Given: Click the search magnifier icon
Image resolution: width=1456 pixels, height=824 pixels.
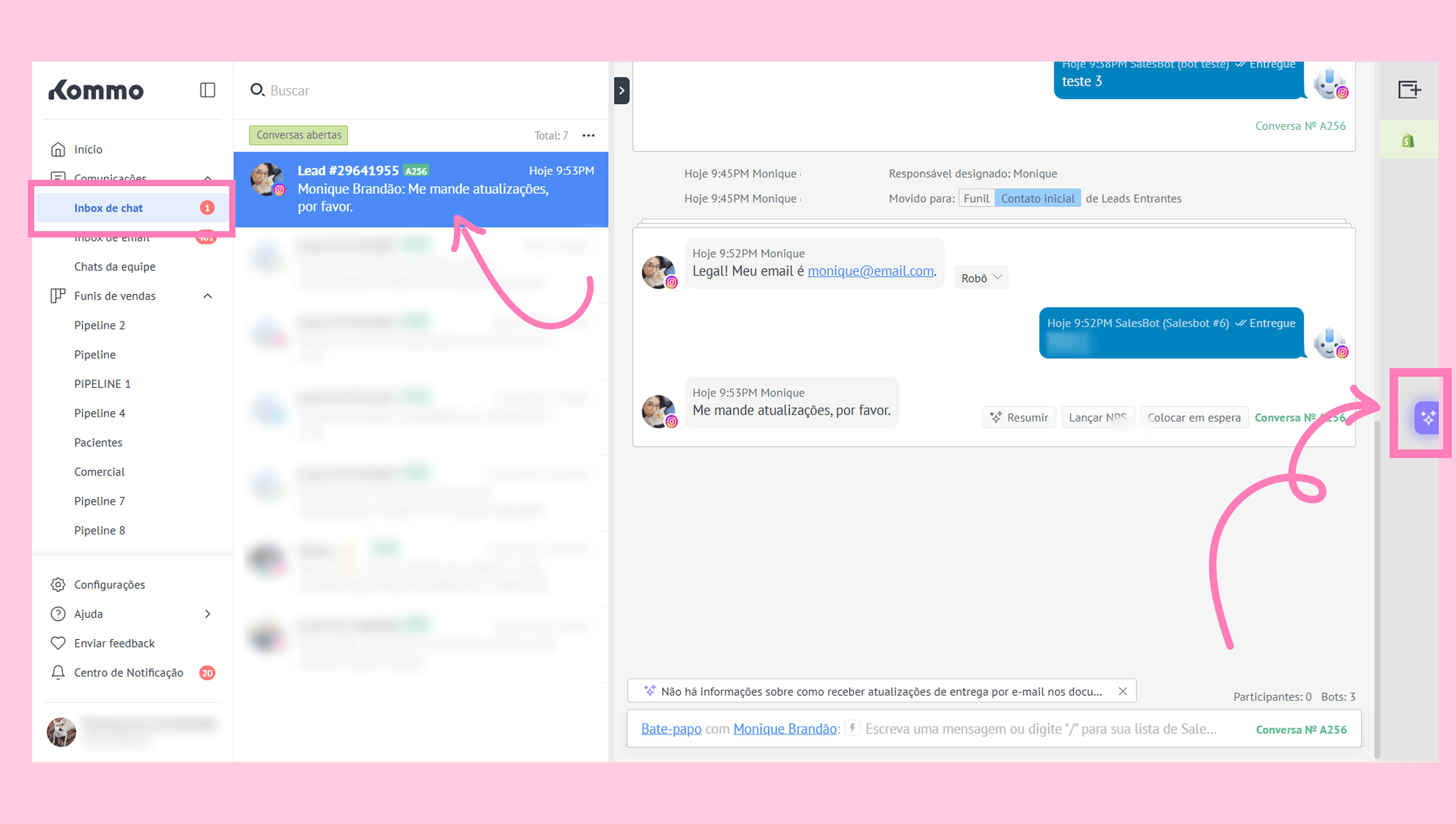Looking at the screenshot, I should [257, 89].
